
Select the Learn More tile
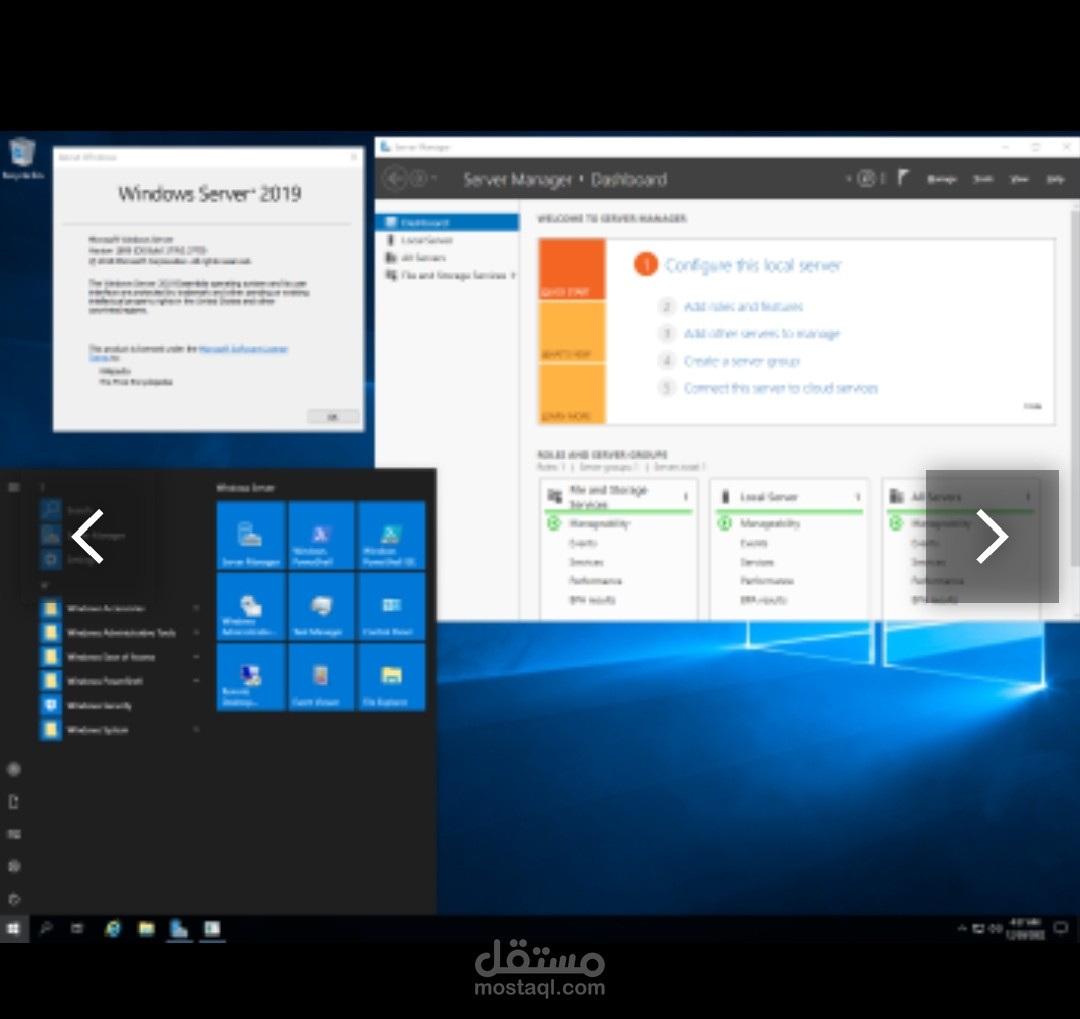tap(572, 393)
